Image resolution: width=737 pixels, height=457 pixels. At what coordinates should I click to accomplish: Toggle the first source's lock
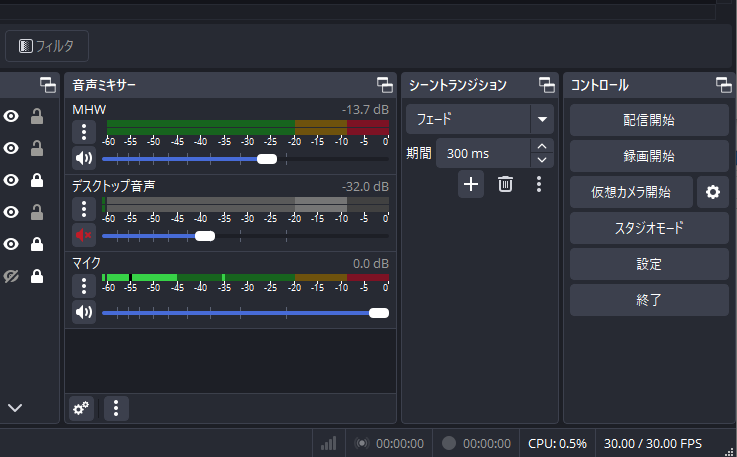point(37,116)
